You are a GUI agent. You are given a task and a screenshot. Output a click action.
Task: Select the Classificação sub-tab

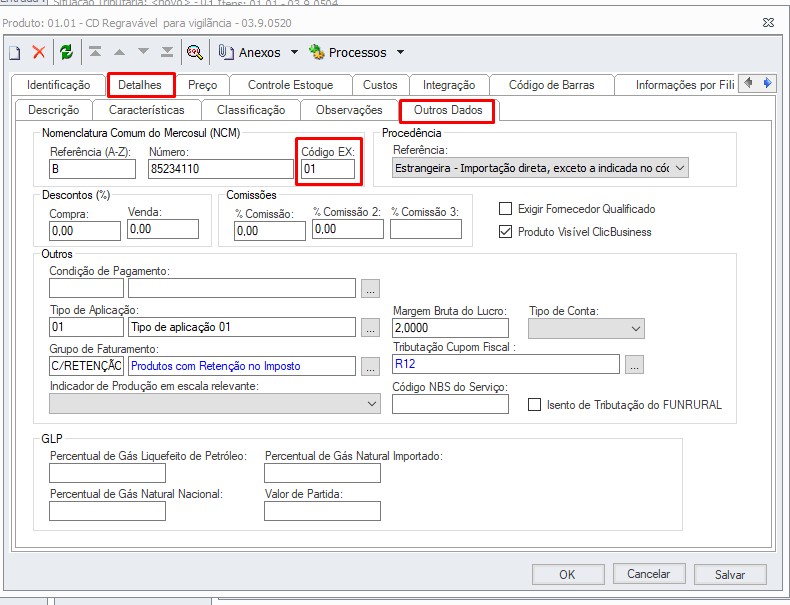point(251,110)
